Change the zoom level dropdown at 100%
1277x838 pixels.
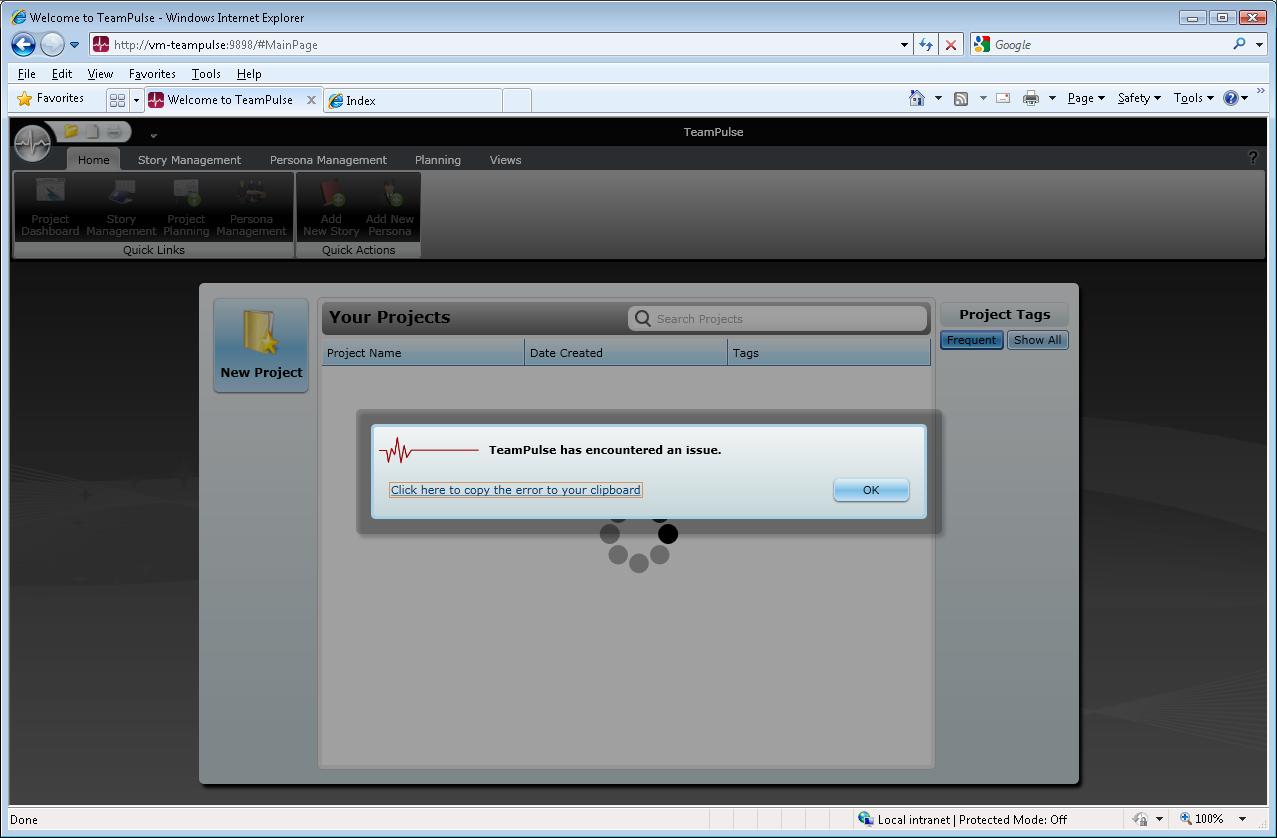pyautogui.click(x=1242, y=819)
